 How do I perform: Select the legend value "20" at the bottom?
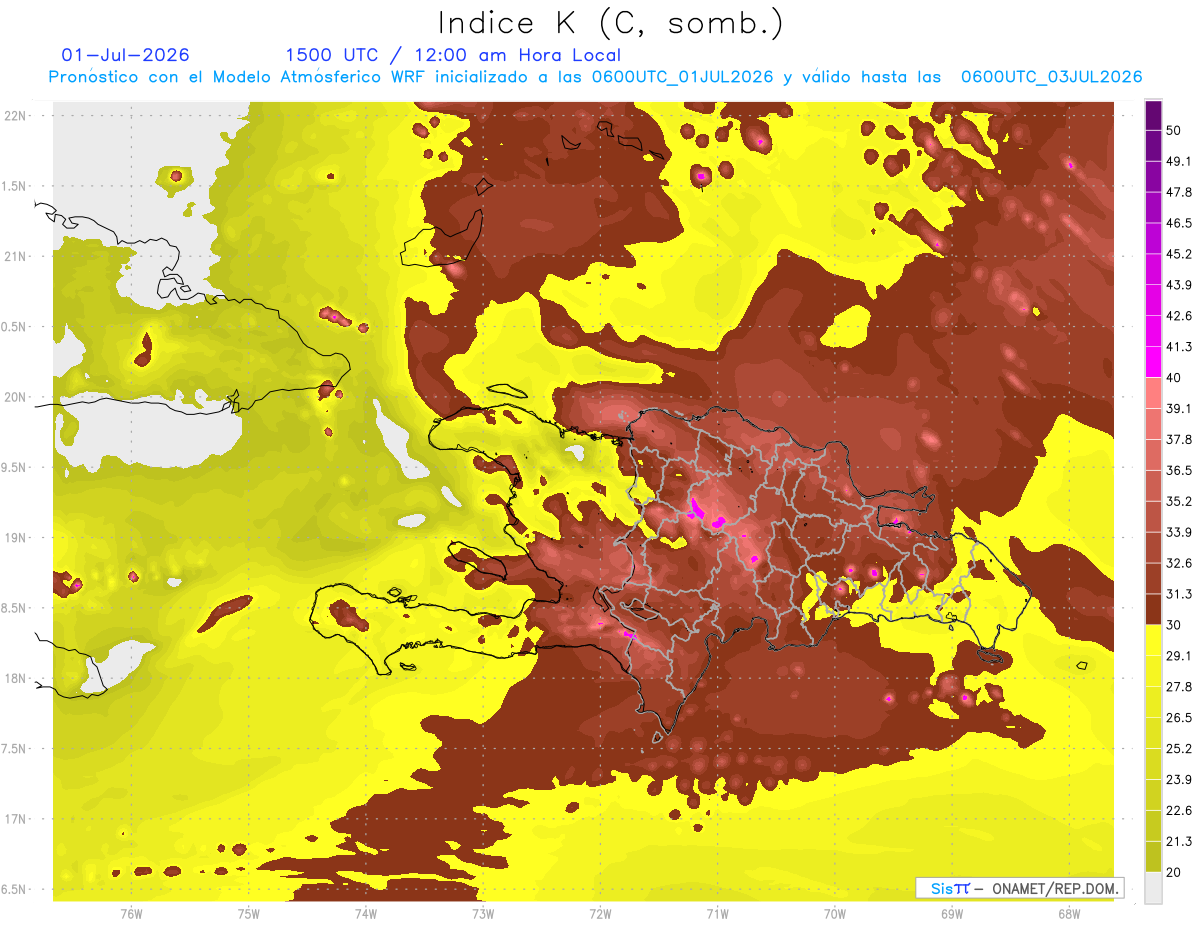1174,873
